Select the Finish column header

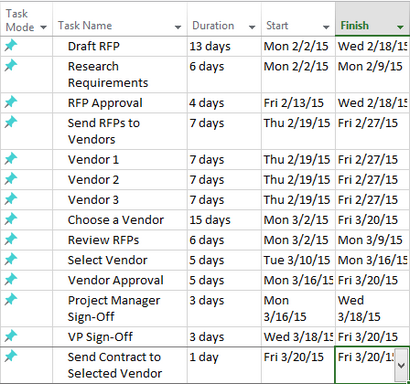(x=372, y=19)
